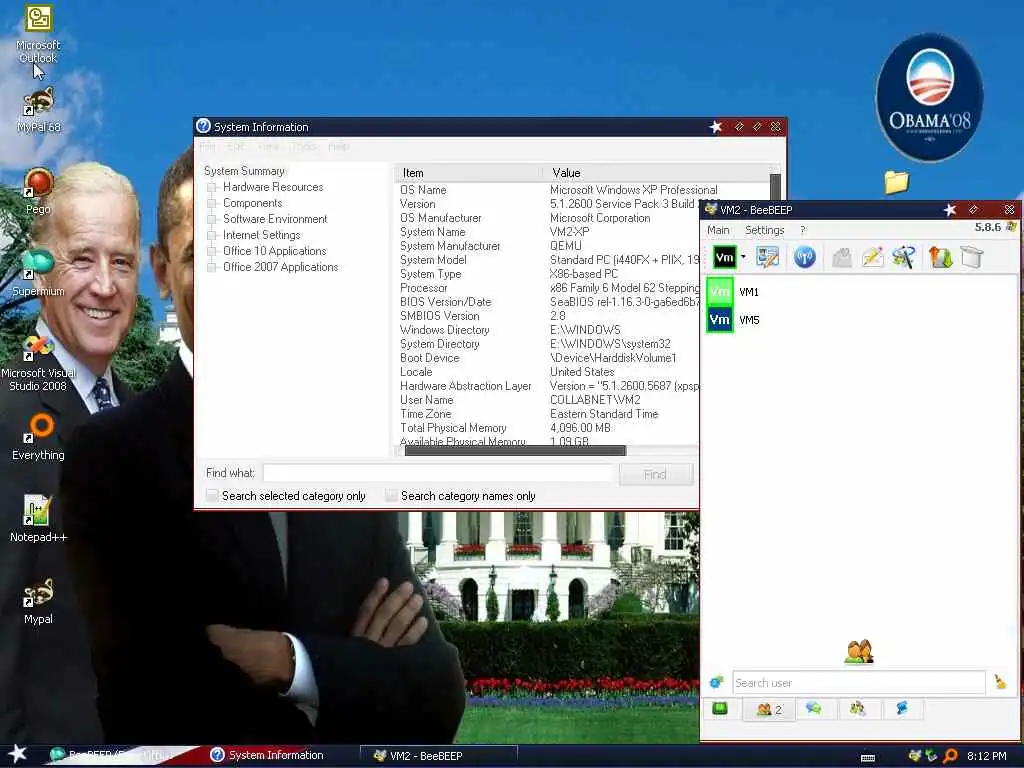Select user VM5 in BeeBEEP list

point(859,320)
